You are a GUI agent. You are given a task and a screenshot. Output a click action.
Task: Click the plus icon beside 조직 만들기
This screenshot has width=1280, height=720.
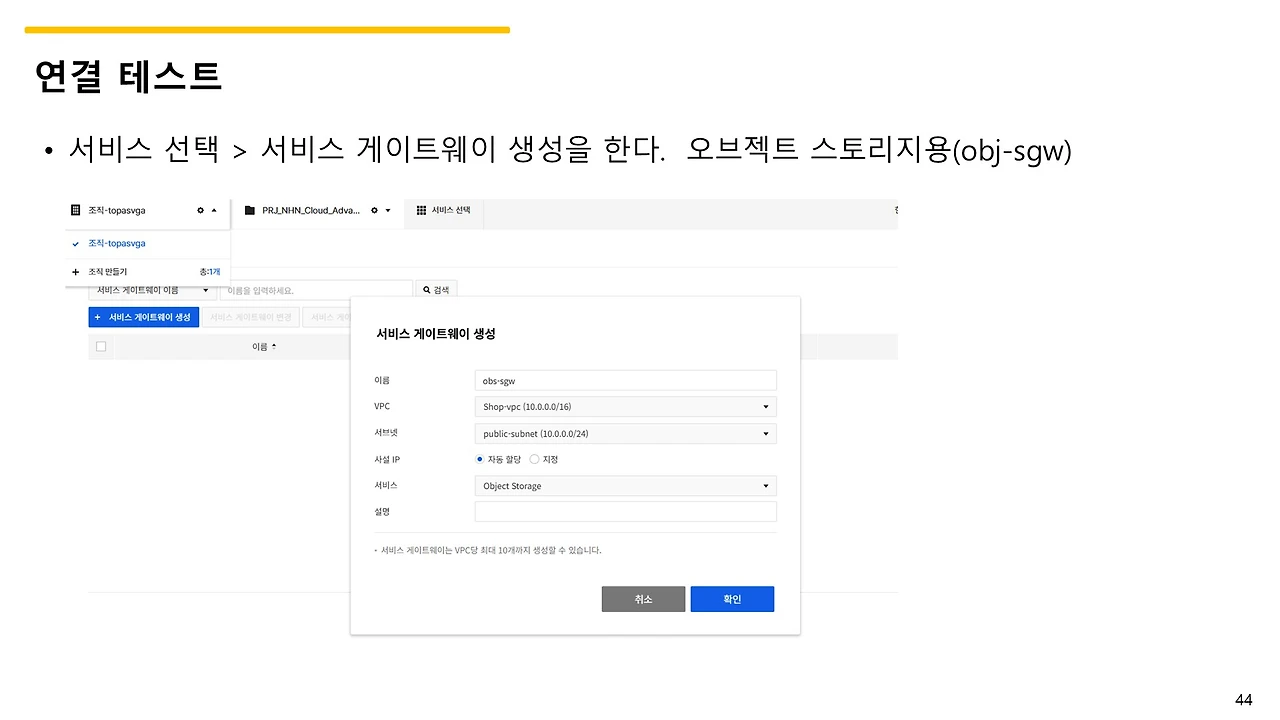tap(75, 272)
